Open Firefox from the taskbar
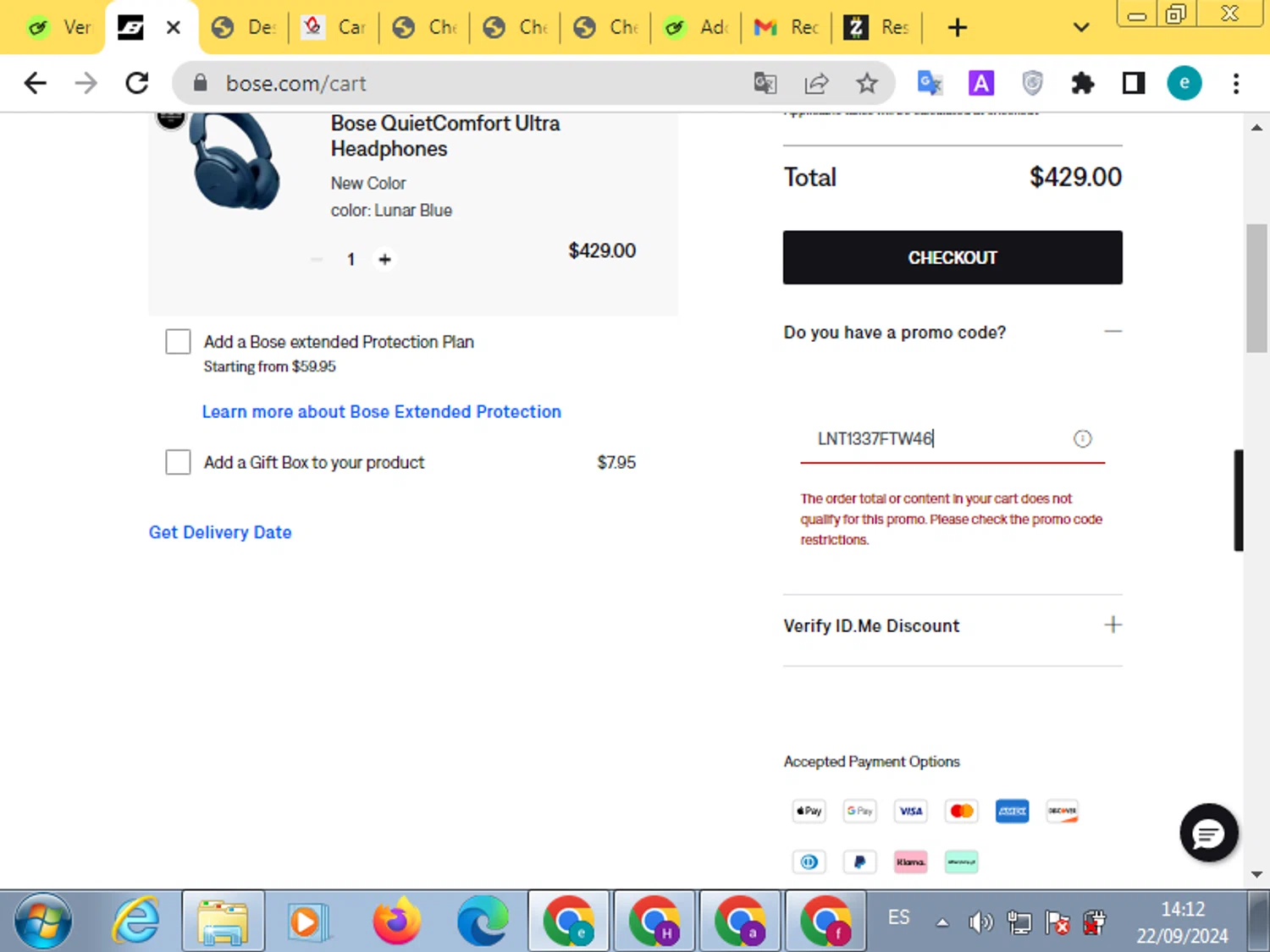Viewport: 1270px width, 952px height. pyautogui.click(x=396, y=921)
